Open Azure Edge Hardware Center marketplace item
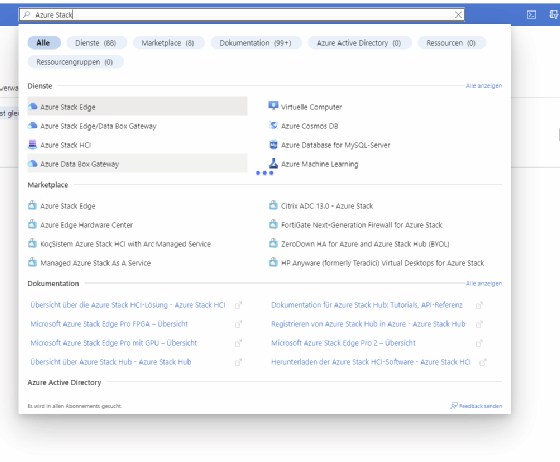Image resolution: width=560 pixels, height=462 pixels. pyautogui.click(x=86, y=225)
